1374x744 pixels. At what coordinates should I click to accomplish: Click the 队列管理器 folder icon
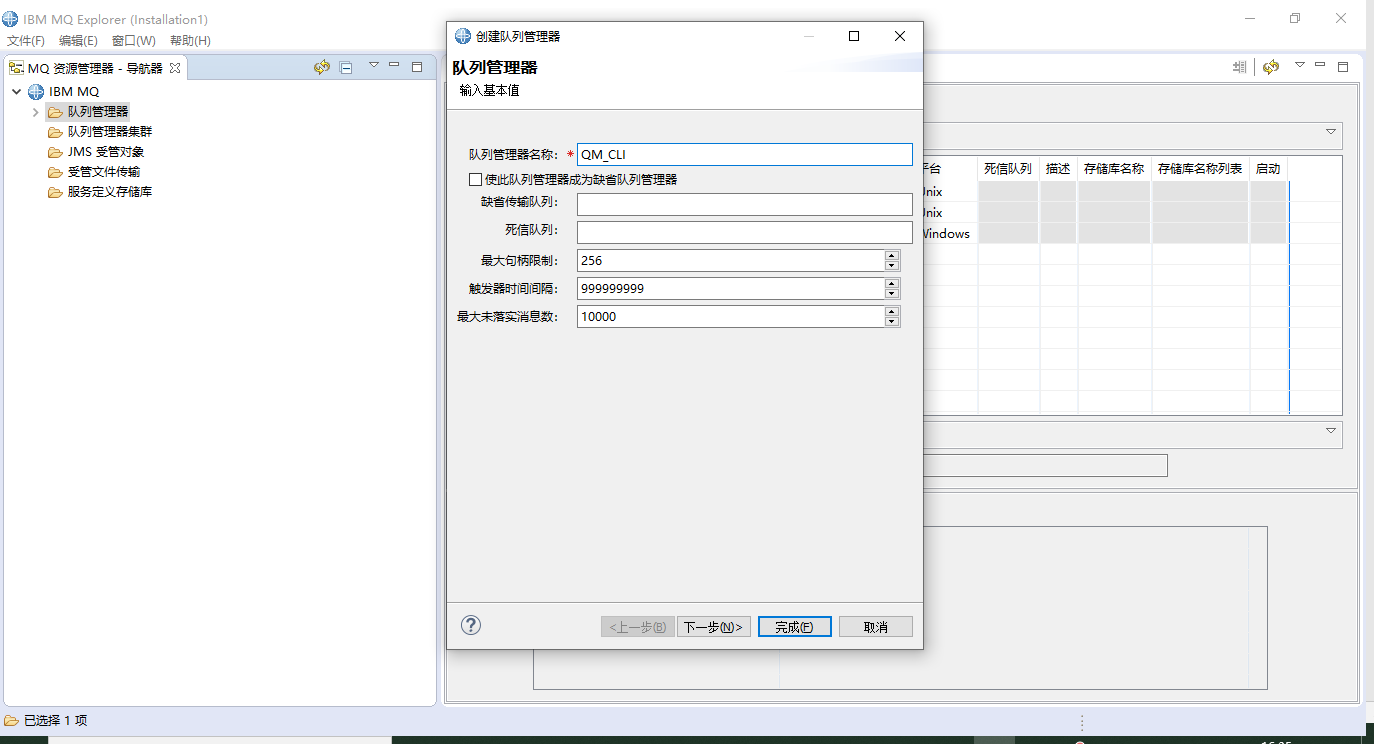[x=55, y=111]
